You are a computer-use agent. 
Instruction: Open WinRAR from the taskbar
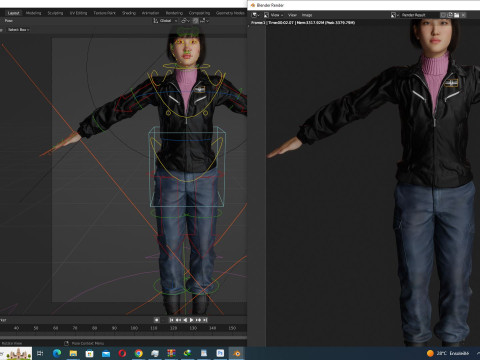pyautogui.click(x=171, y=353)
